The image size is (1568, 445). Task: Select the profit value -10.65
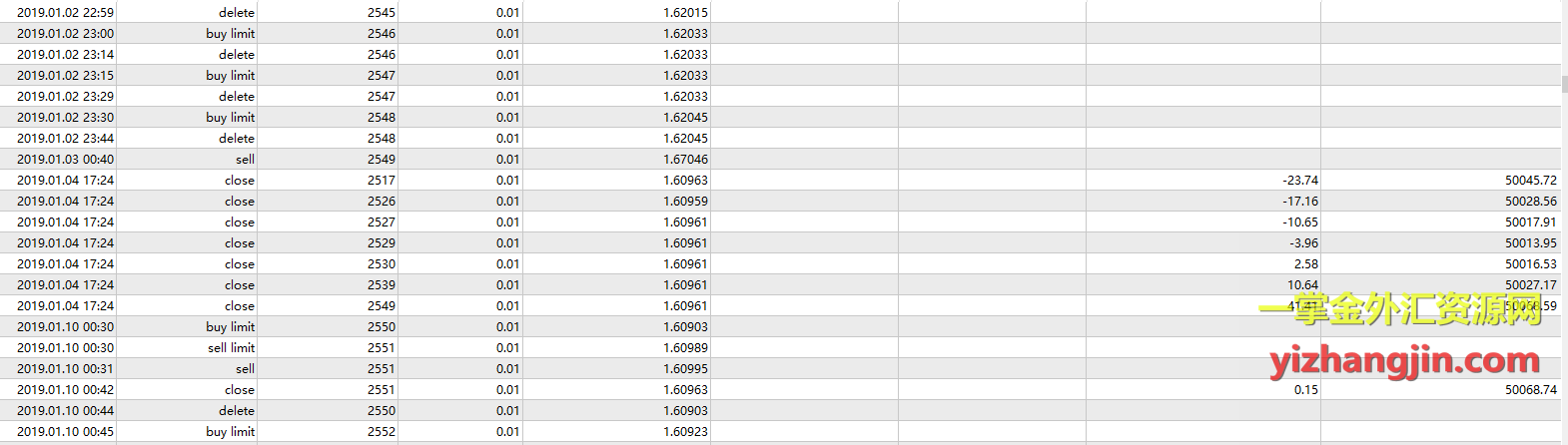pos(1300,222)
